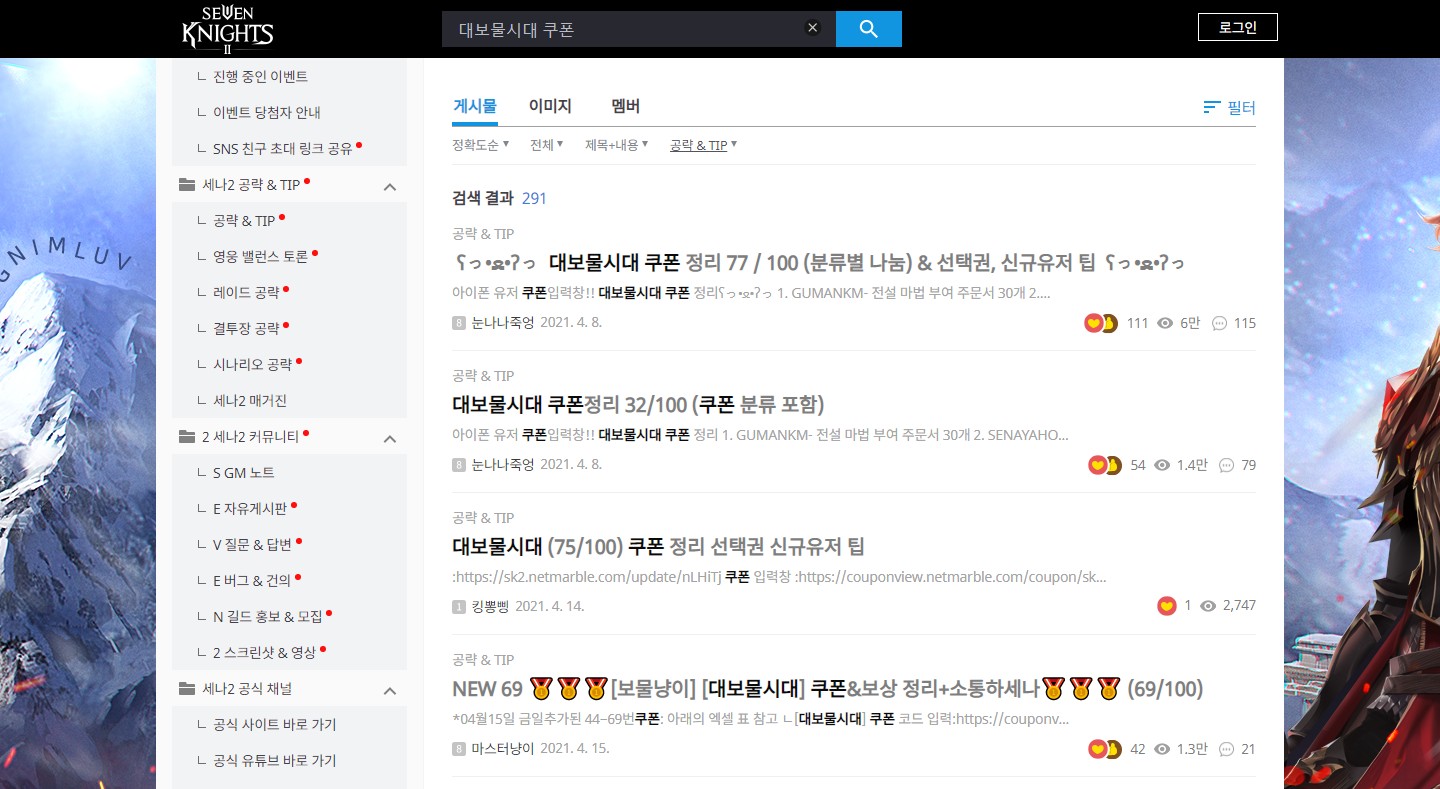Screen dimensions: 1440x789
Task: Click heart reaction icon on 킹뽕삥 post
Action: click(1166, 605)
